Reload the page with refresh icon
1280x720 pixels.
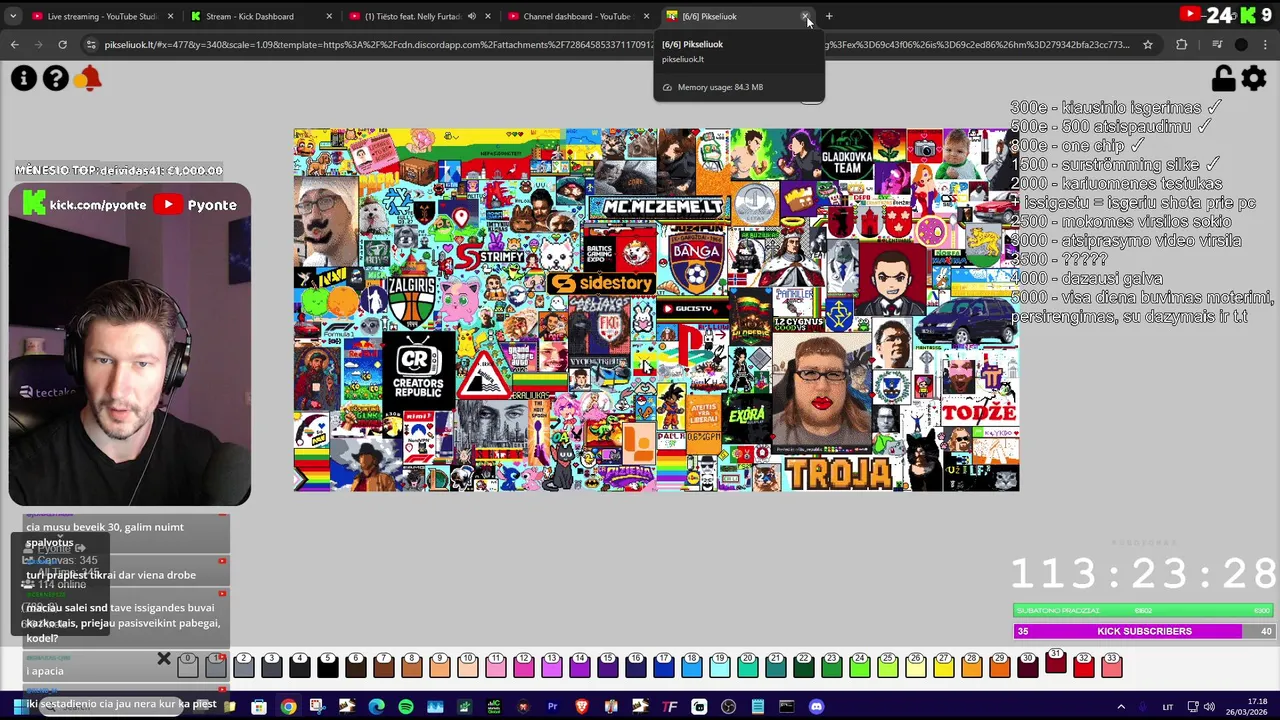(x=62, y=44)
